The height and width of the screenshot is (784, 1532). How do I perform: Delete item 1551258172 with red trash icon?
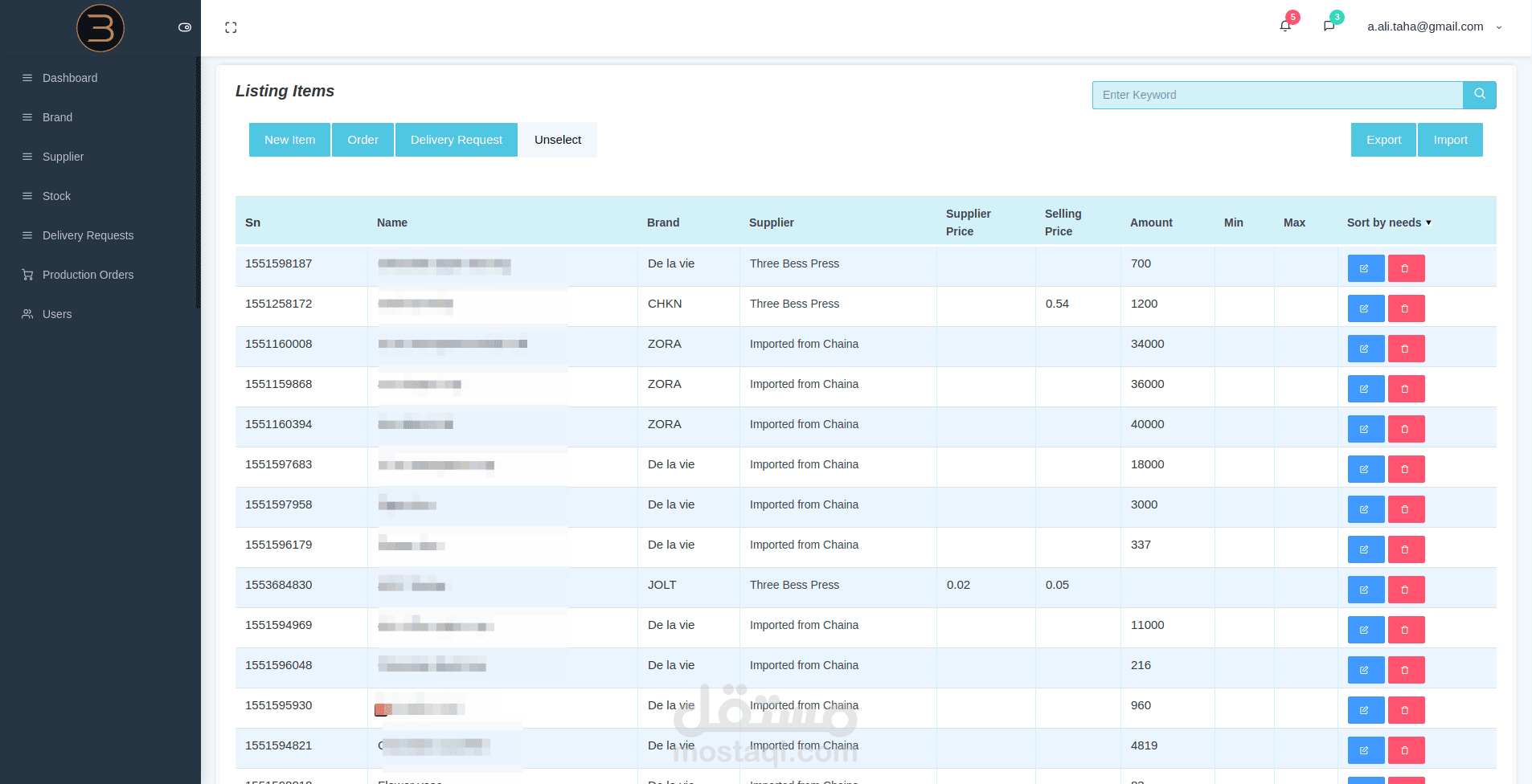pyautogui.click(x=1406, y=308)
